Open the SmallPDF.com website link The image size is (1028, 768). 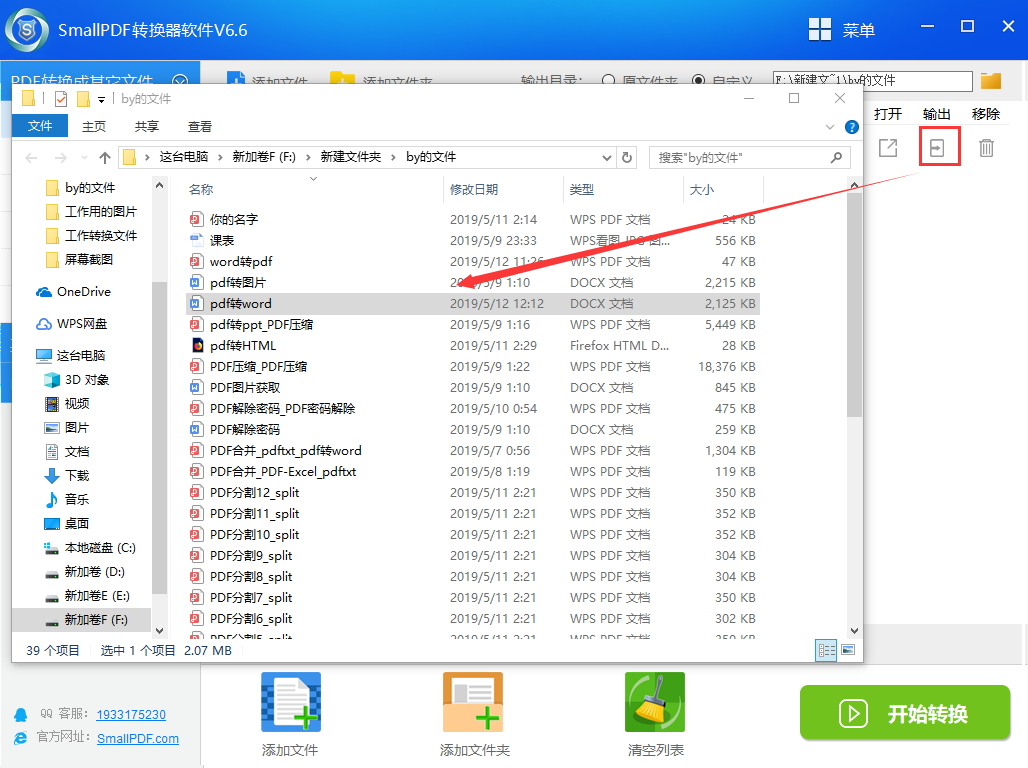pos(138,738)
